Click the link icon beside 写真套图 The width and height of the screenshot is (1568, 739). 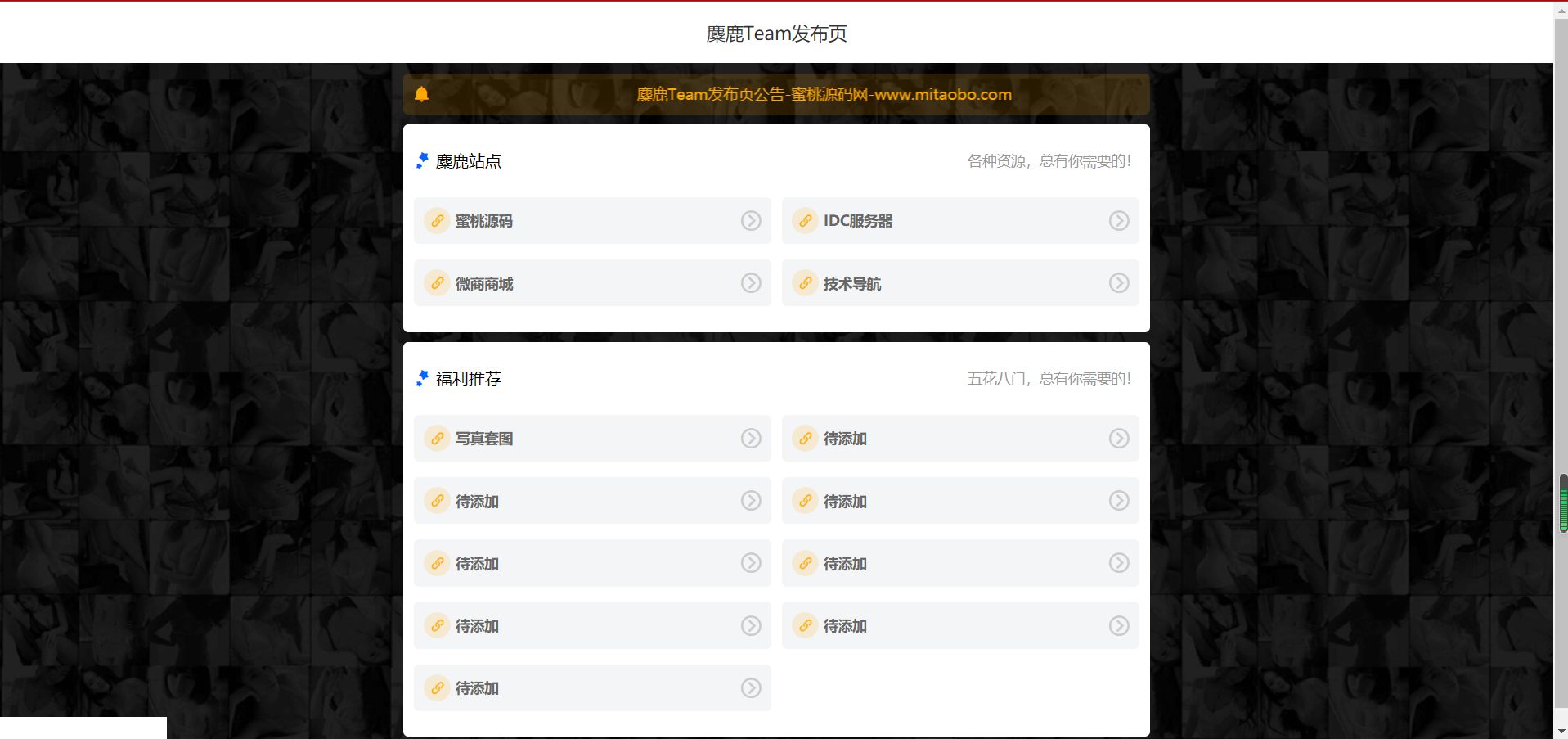pos(436,438)
